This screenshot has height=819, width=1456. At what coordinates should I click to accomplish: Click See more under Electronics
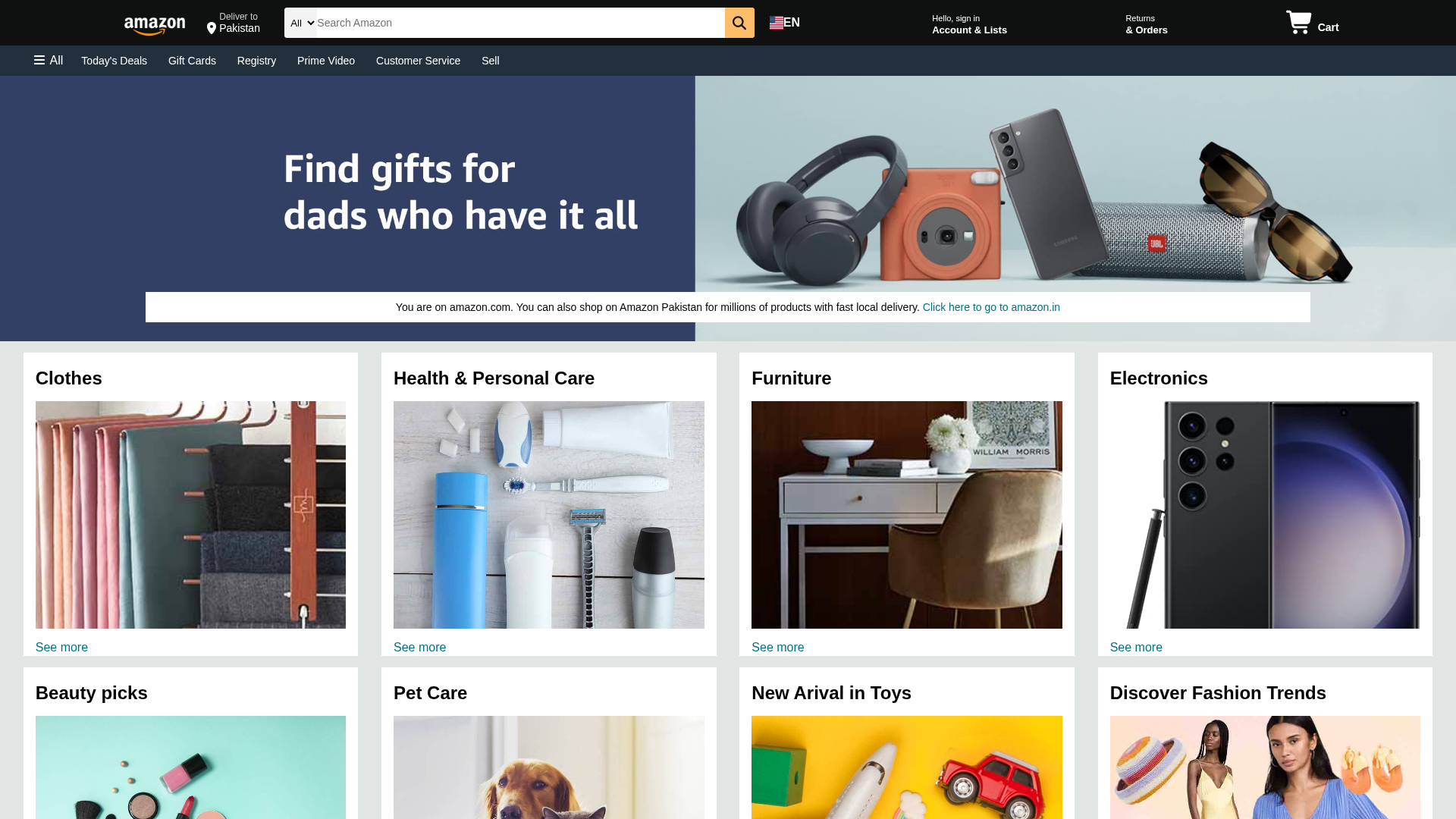pos(1136,647)
